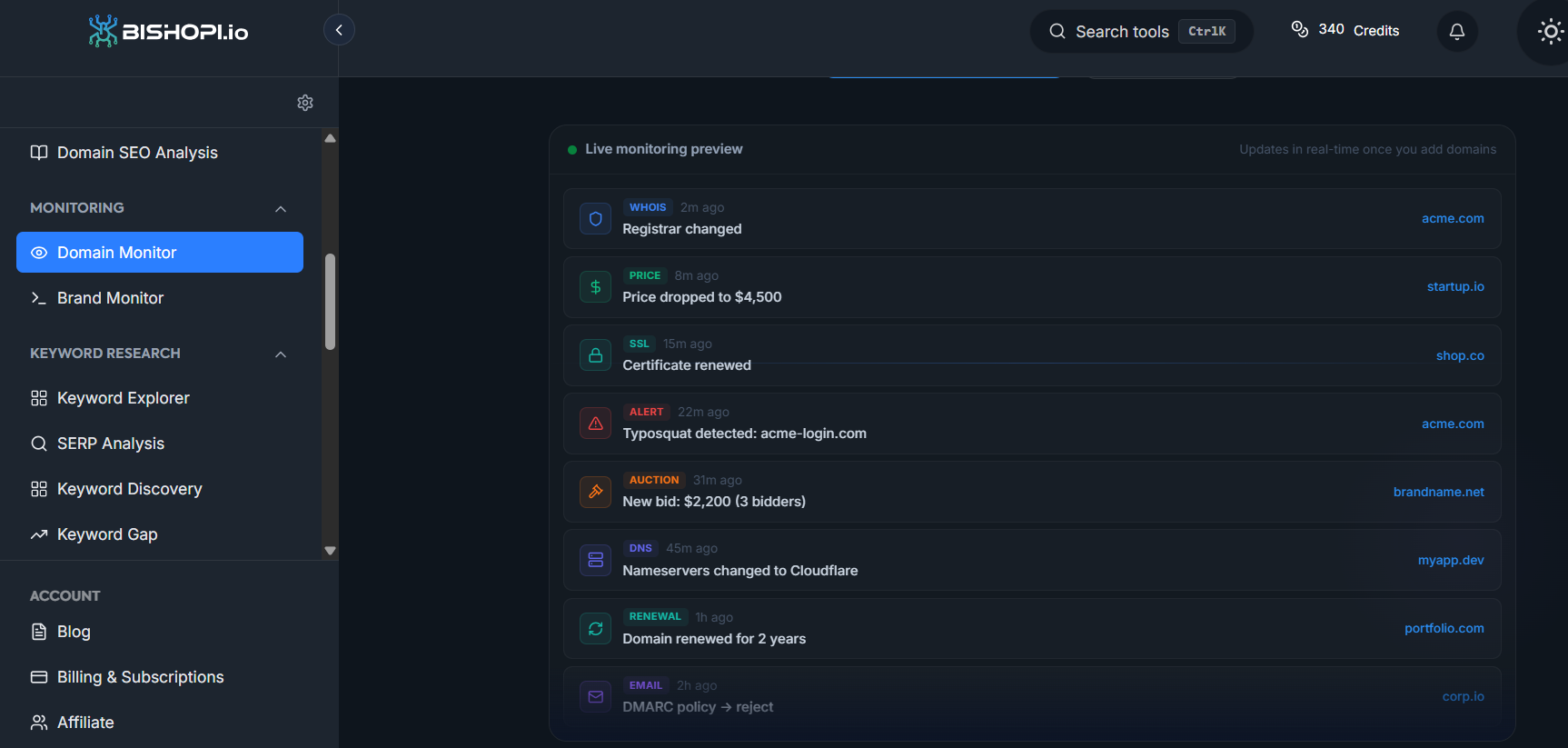Click the SERP Analysis magnifier icon
This screenshot has width=1568, height=748.
(x=39, y=444)
